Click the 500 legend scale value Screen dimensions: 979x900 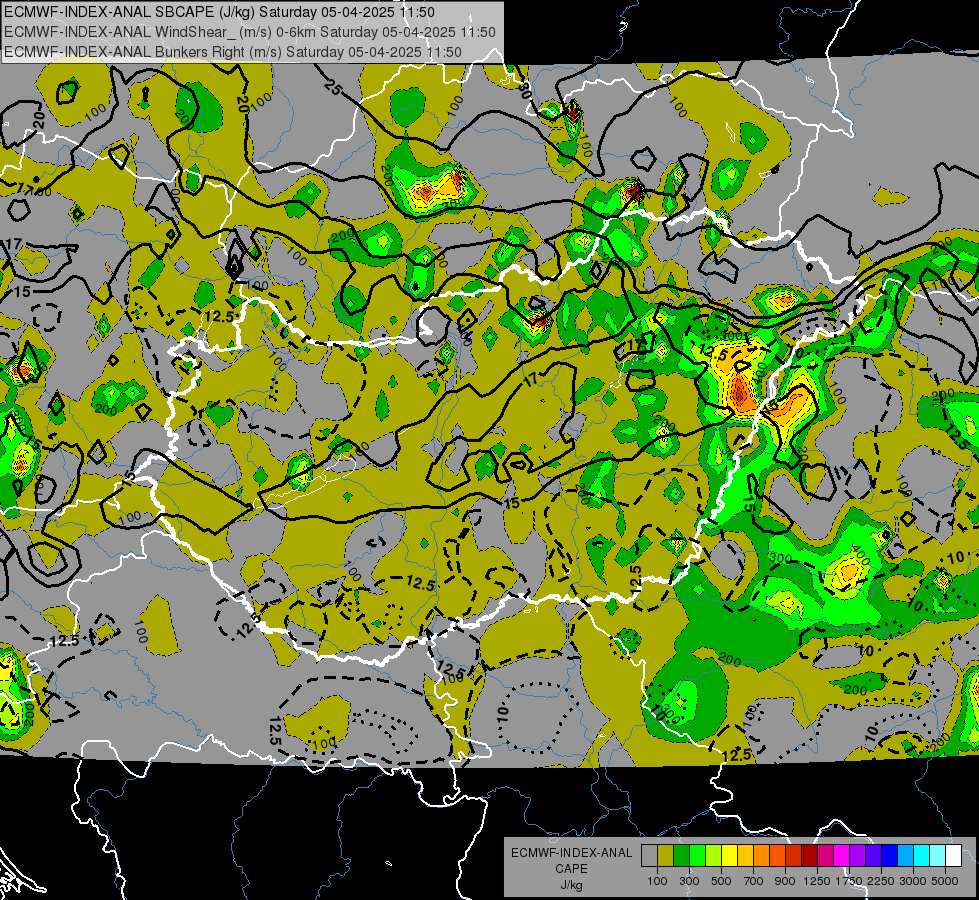[x=721, y=881]
